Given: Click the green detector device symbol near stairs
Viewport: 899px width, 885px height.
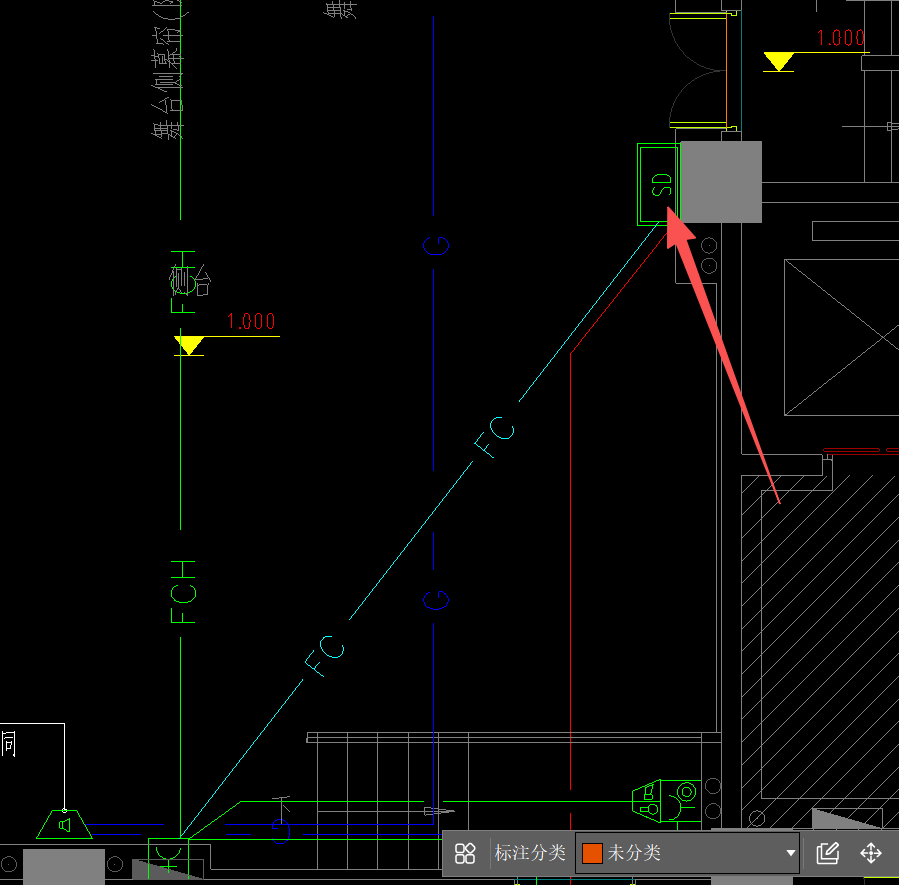Looking at the screenshot, I should 666,801.
